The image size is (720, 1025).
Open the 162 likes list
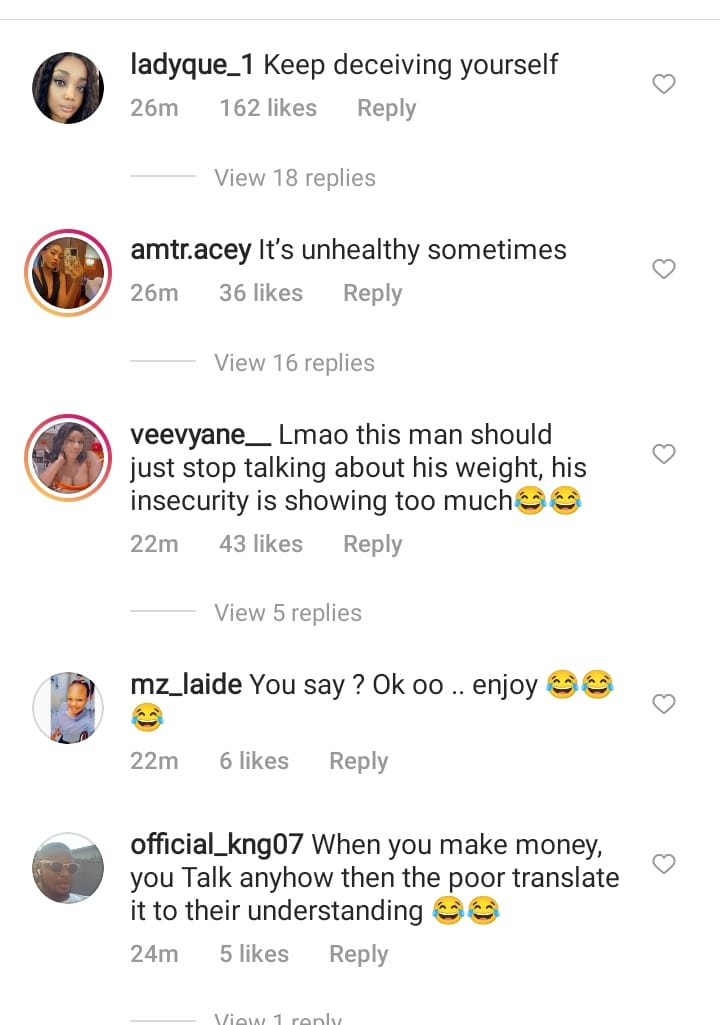268,108
